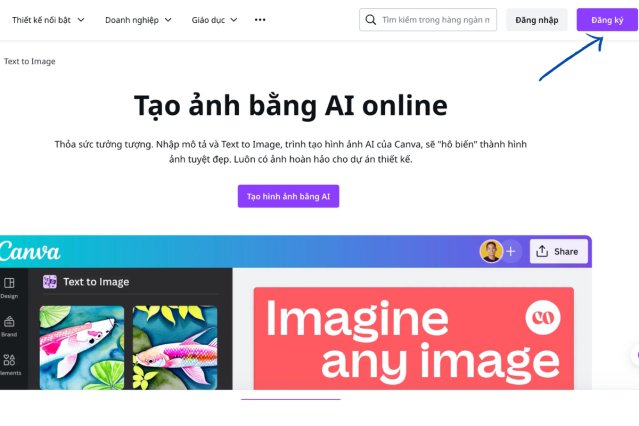Viewport: 639px width, 426px height.
Task: Select the white koi fish thumbnail
Action: 82,347
